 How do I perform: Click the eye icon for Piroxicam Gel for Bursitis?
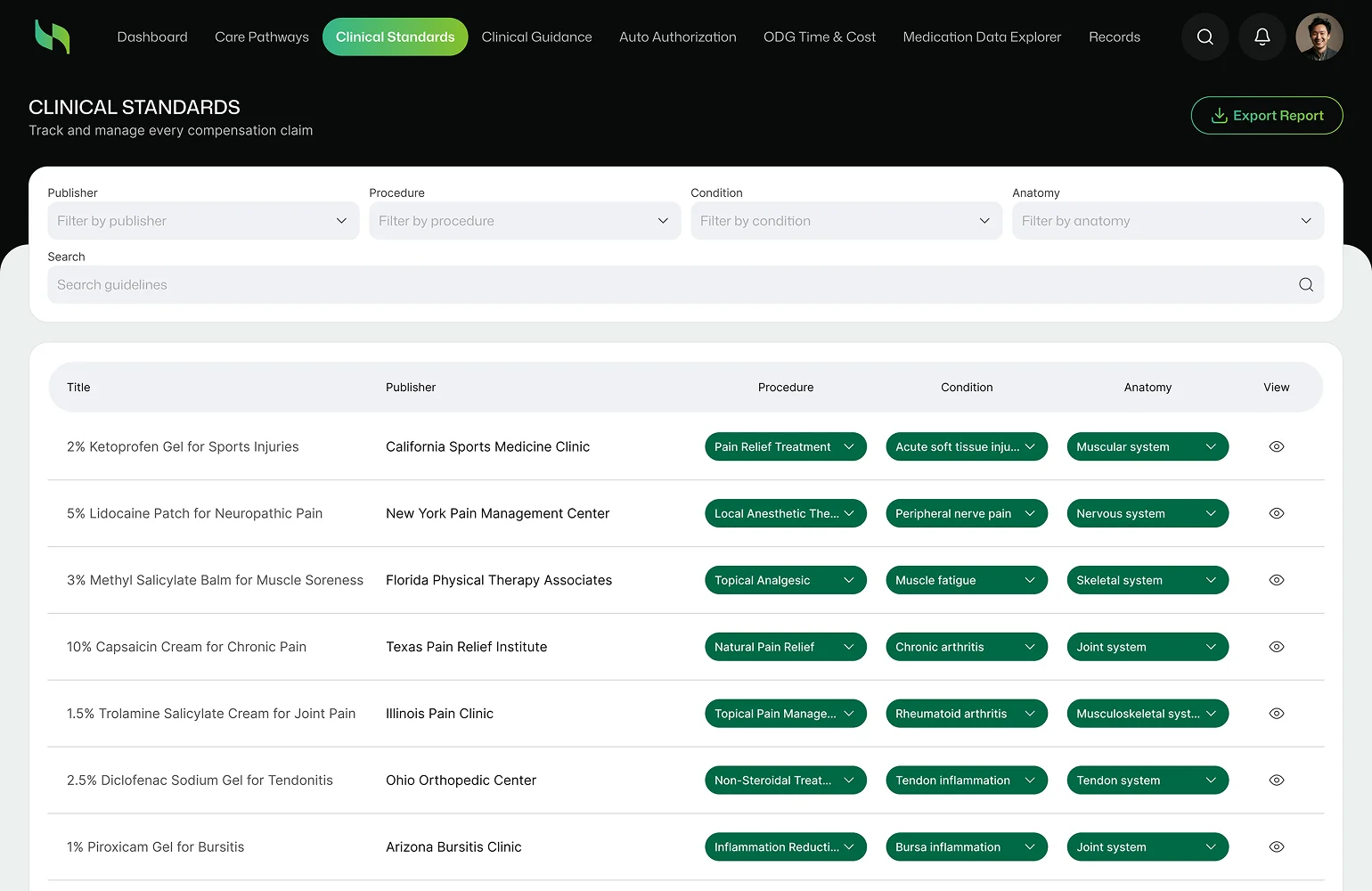pos(1276,846)
